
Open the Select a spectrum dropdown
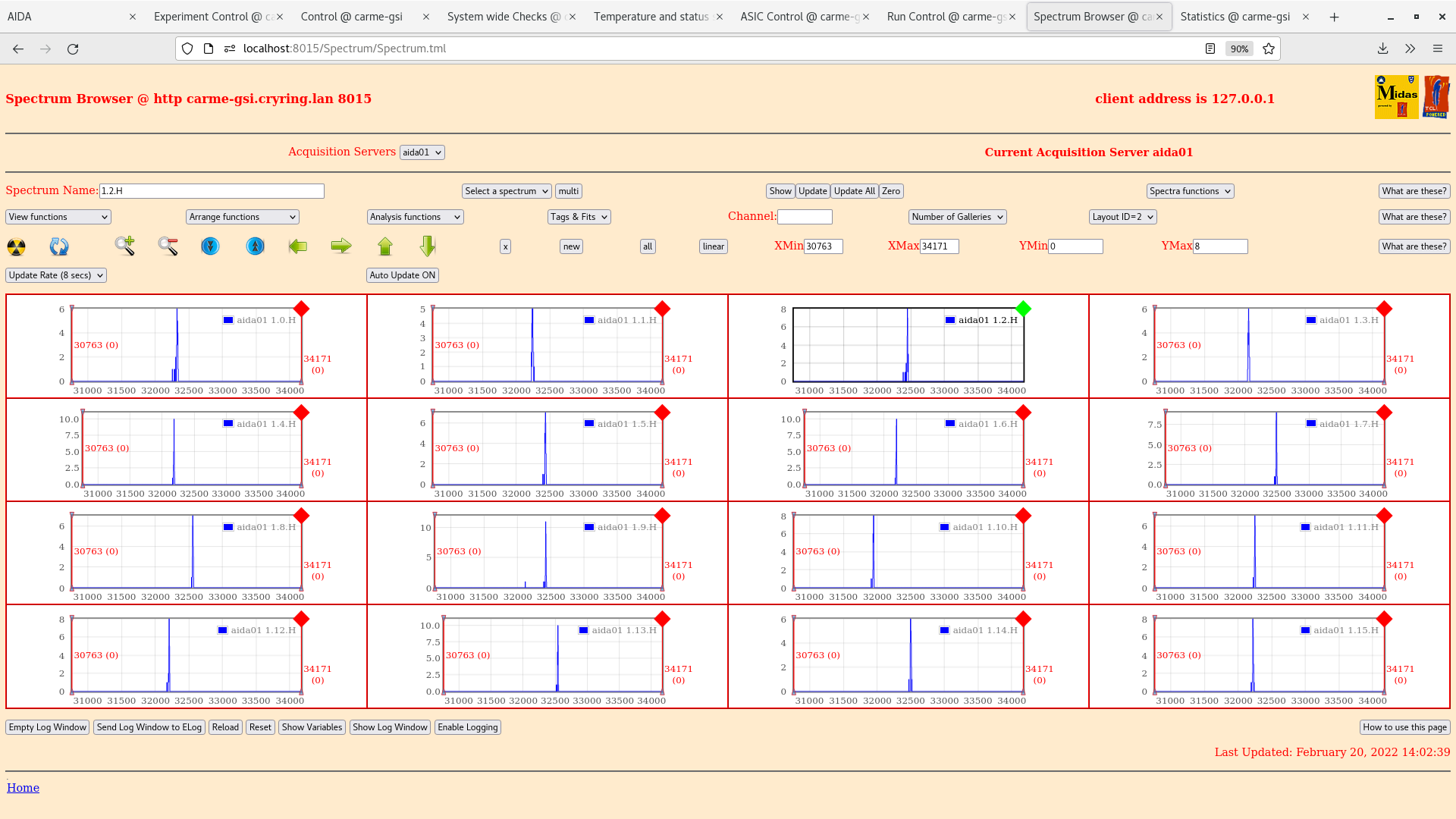point(506,190)
